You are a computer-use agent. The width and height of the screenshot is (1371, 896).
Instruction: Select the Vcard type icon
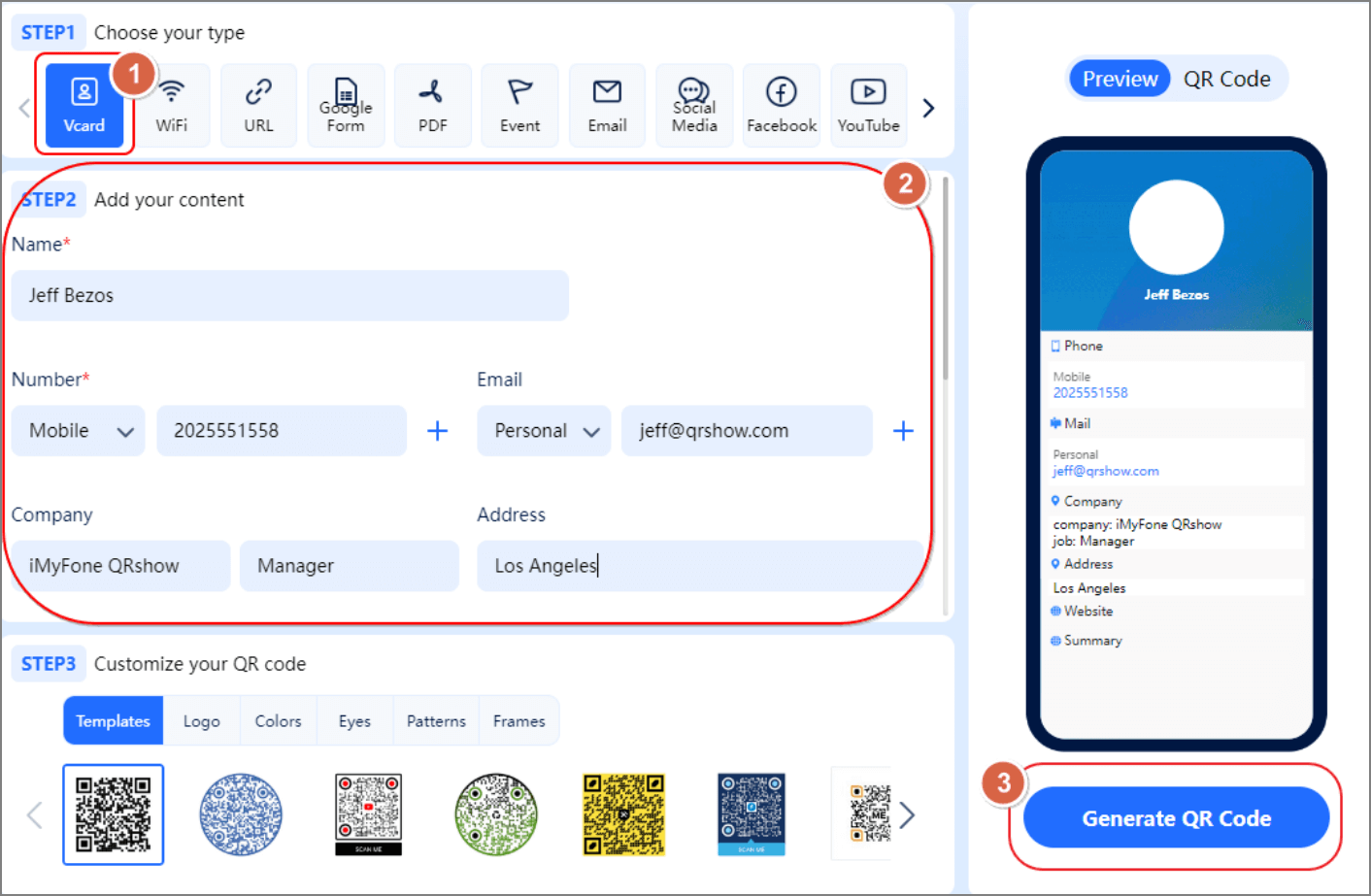pyautogui.click(x=84, y=105)
